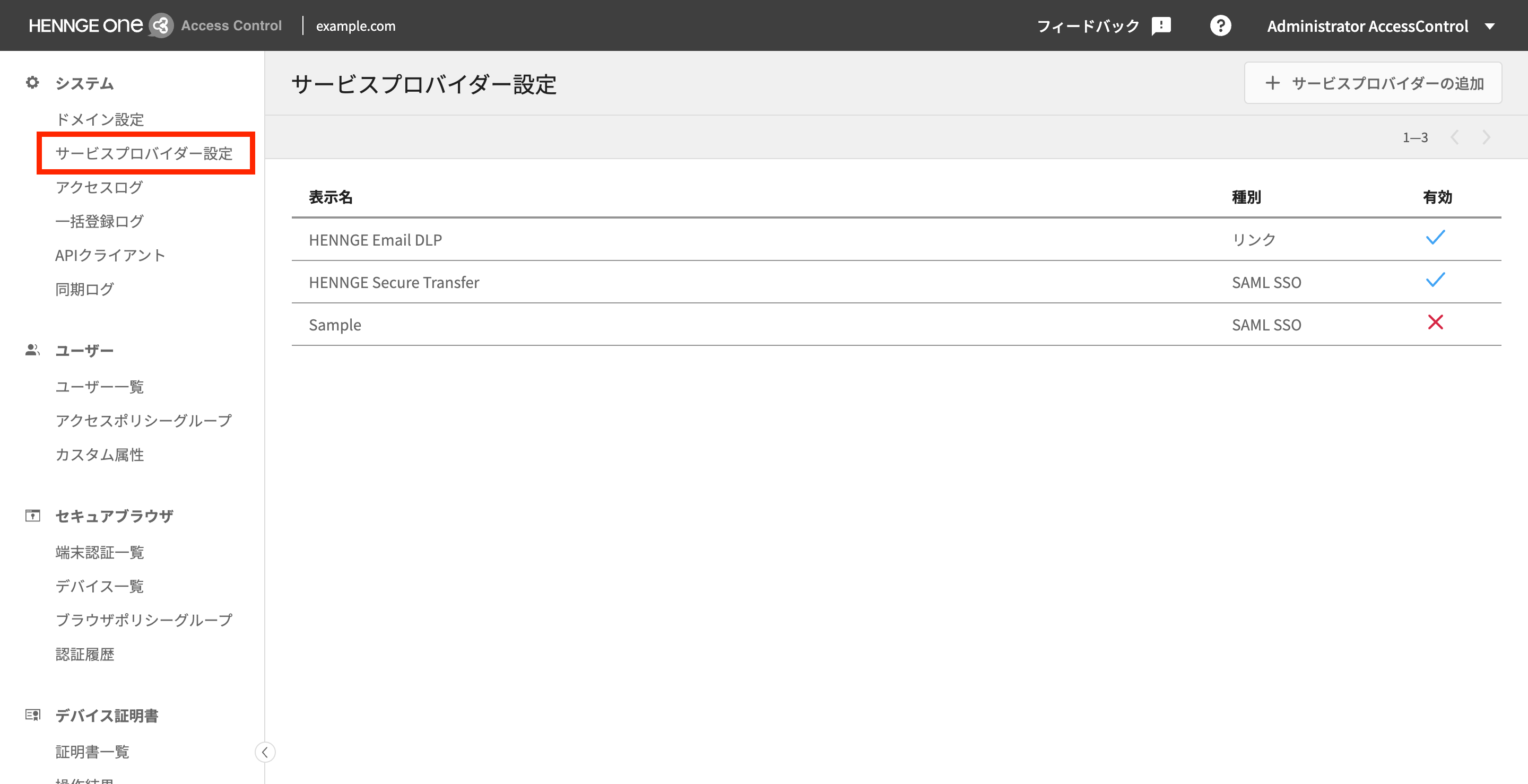Click the enabled checkmark for HENNGE Email DLP
This screenshot has height=784, width=1528.
pos(1436,238)
